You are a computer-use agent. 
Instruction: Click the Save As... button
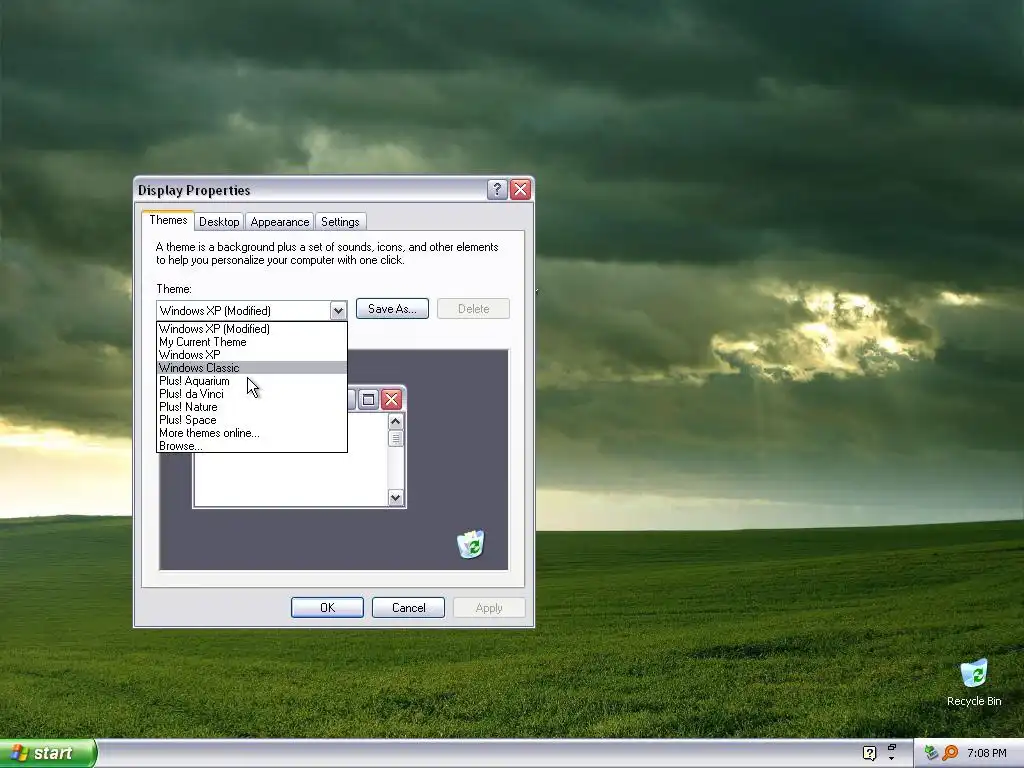tap(392, 309)
